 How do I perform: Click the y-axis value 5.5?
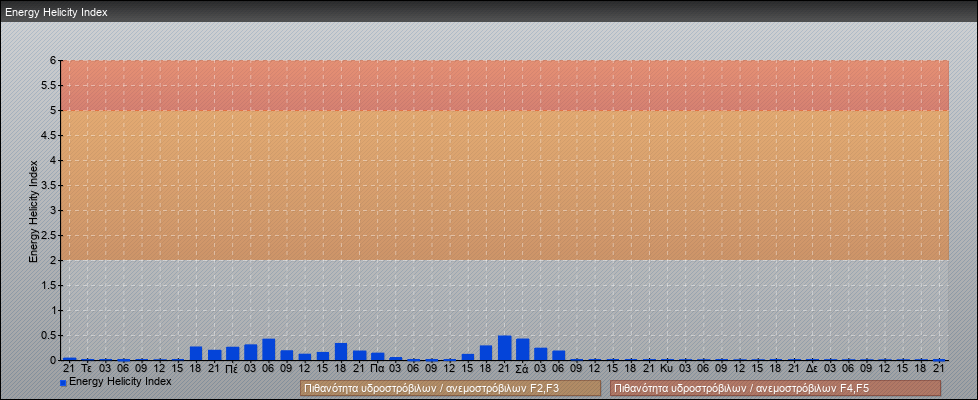coord(50,85)
